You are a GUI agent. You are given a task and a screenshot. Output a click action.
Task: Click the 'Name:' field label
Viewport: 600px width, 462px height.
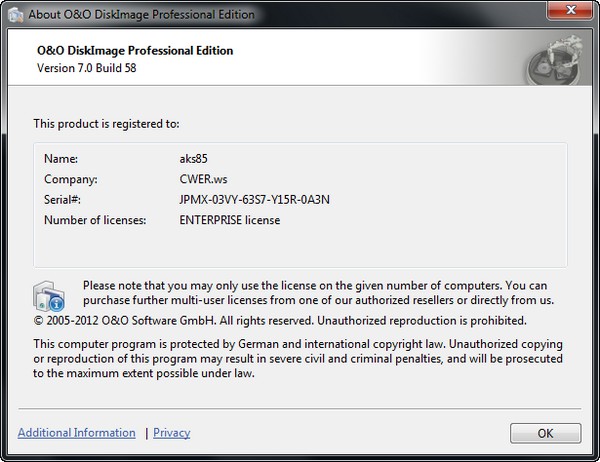(61, 159)
